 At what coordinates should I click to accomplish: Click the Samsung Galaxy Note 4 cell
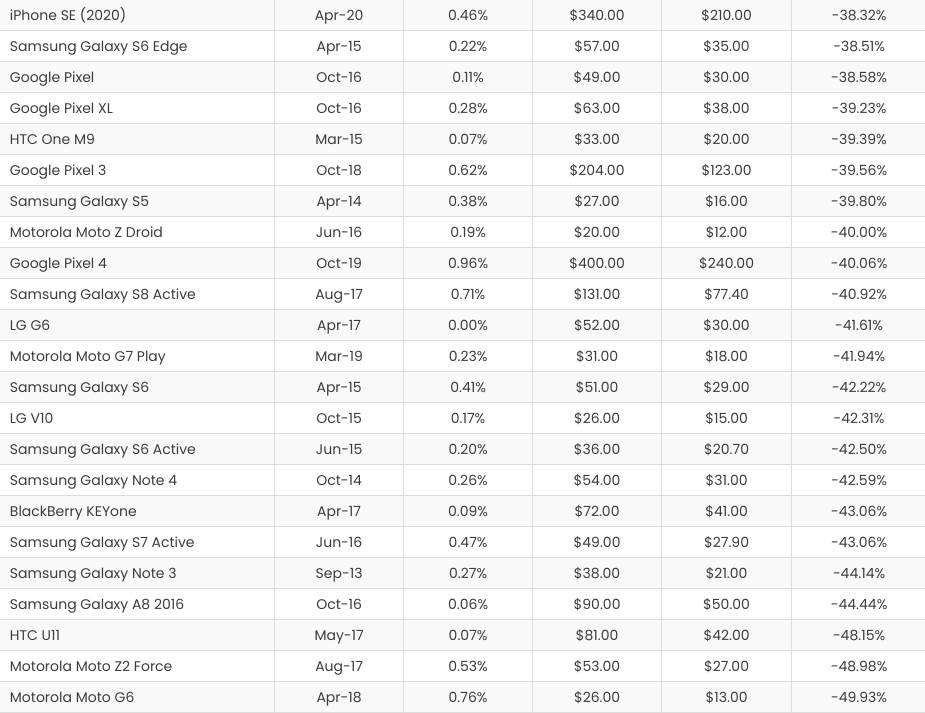93,480
